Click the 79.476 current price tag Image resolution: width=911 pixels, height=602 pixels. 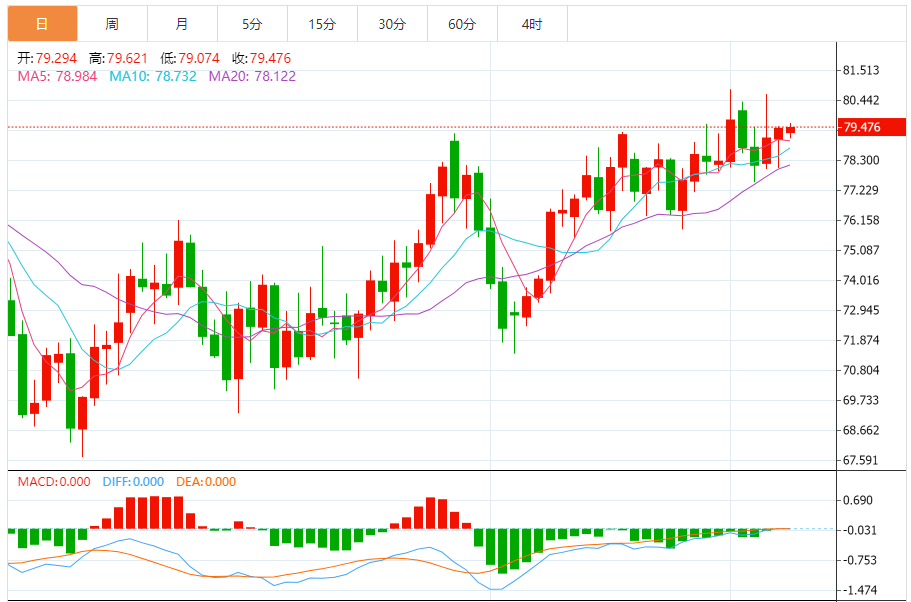[871, 127]
